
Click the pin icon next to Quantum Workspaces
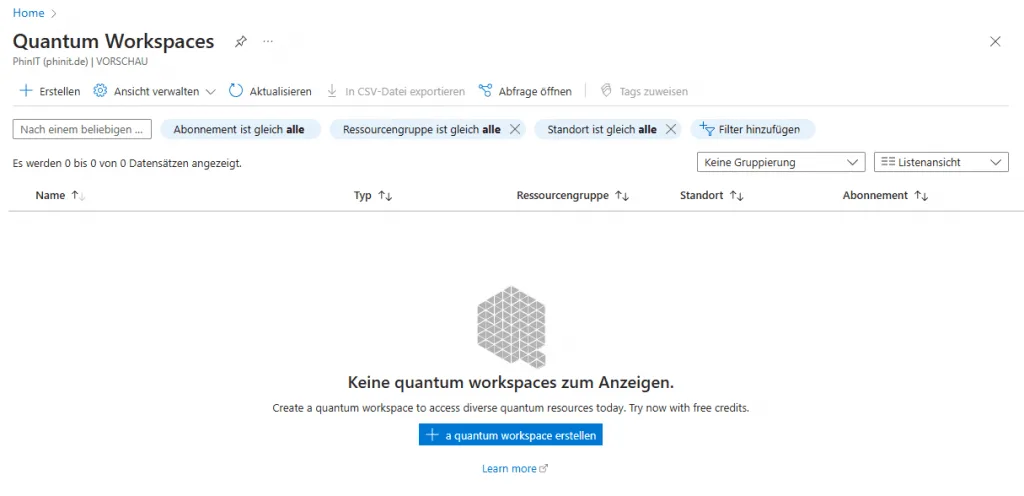click(240, 42)
